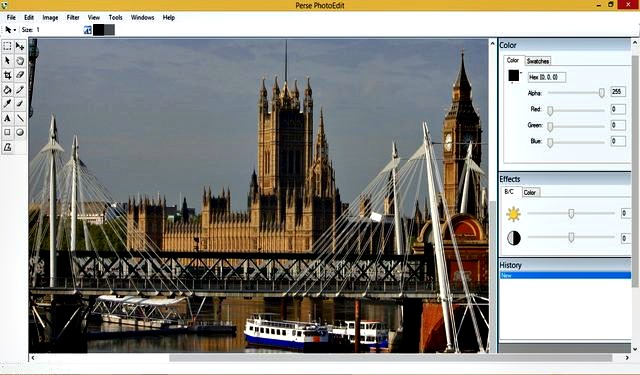Click the black foreground swatch in toolbar

coord(98,30)
